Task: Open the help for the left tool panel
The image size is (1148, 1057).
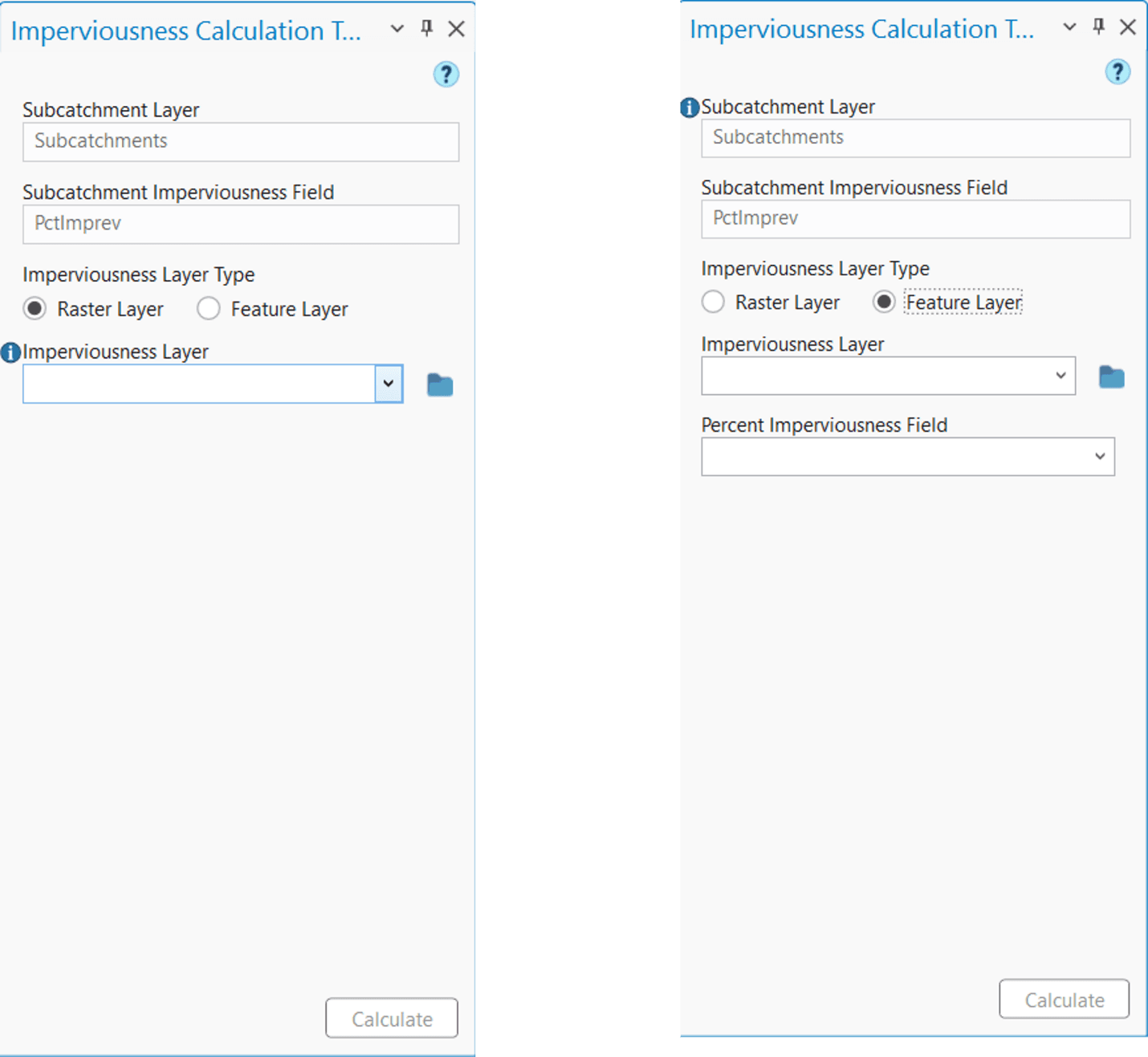Action: [x=446, y=74]
